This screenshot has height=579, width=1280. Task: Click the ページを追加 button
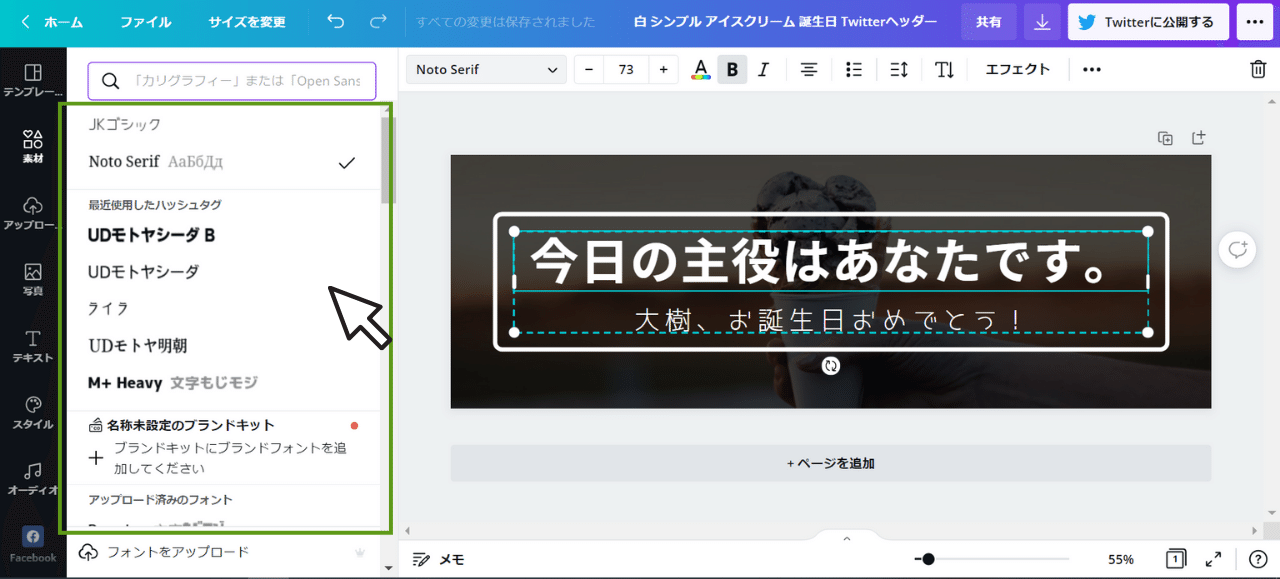(x=831, y=464)
